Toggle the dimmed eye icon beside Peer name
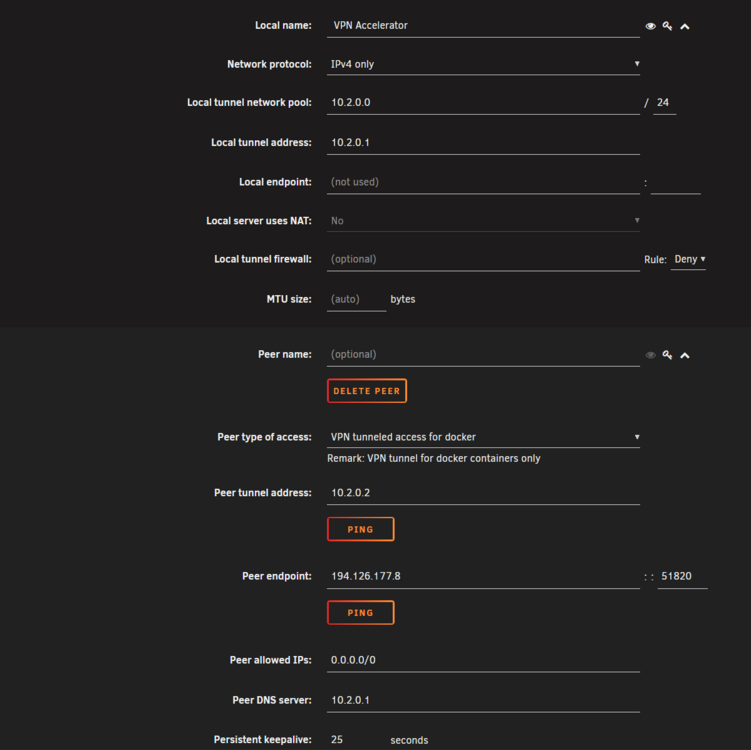Image resolution: width=751 pixels, height=750 pixels. tap(650, 355)
